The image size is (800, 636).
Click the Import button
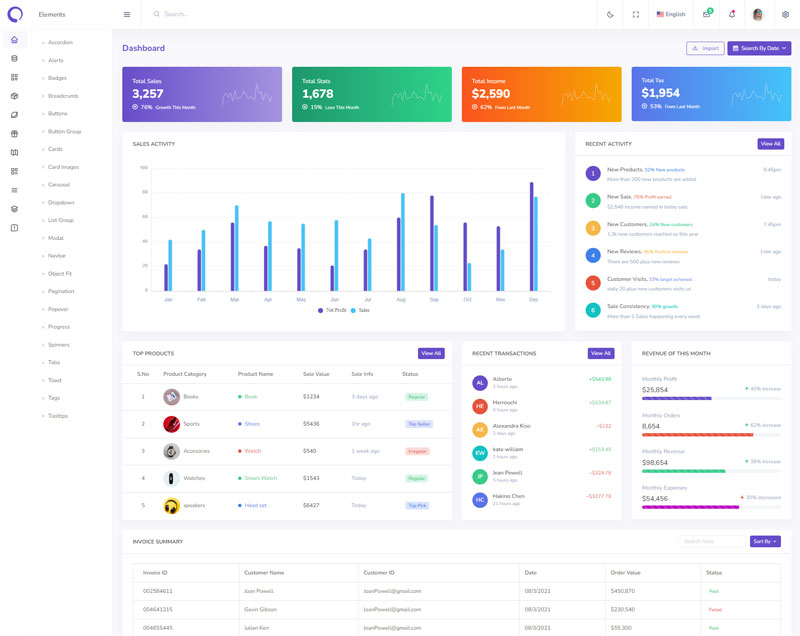(705, 48)
